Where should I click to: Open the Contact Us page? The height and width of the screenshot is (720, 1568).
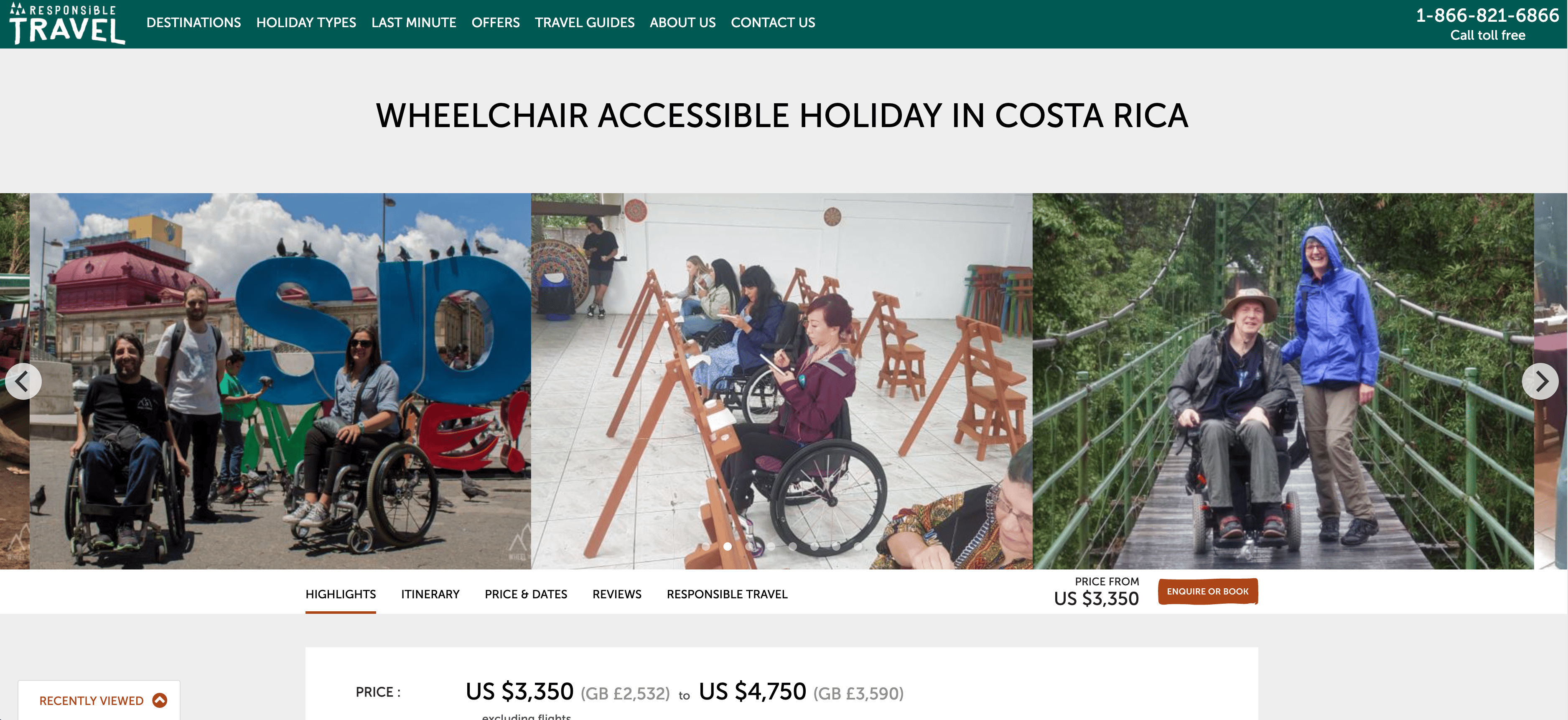coord(772,23)
